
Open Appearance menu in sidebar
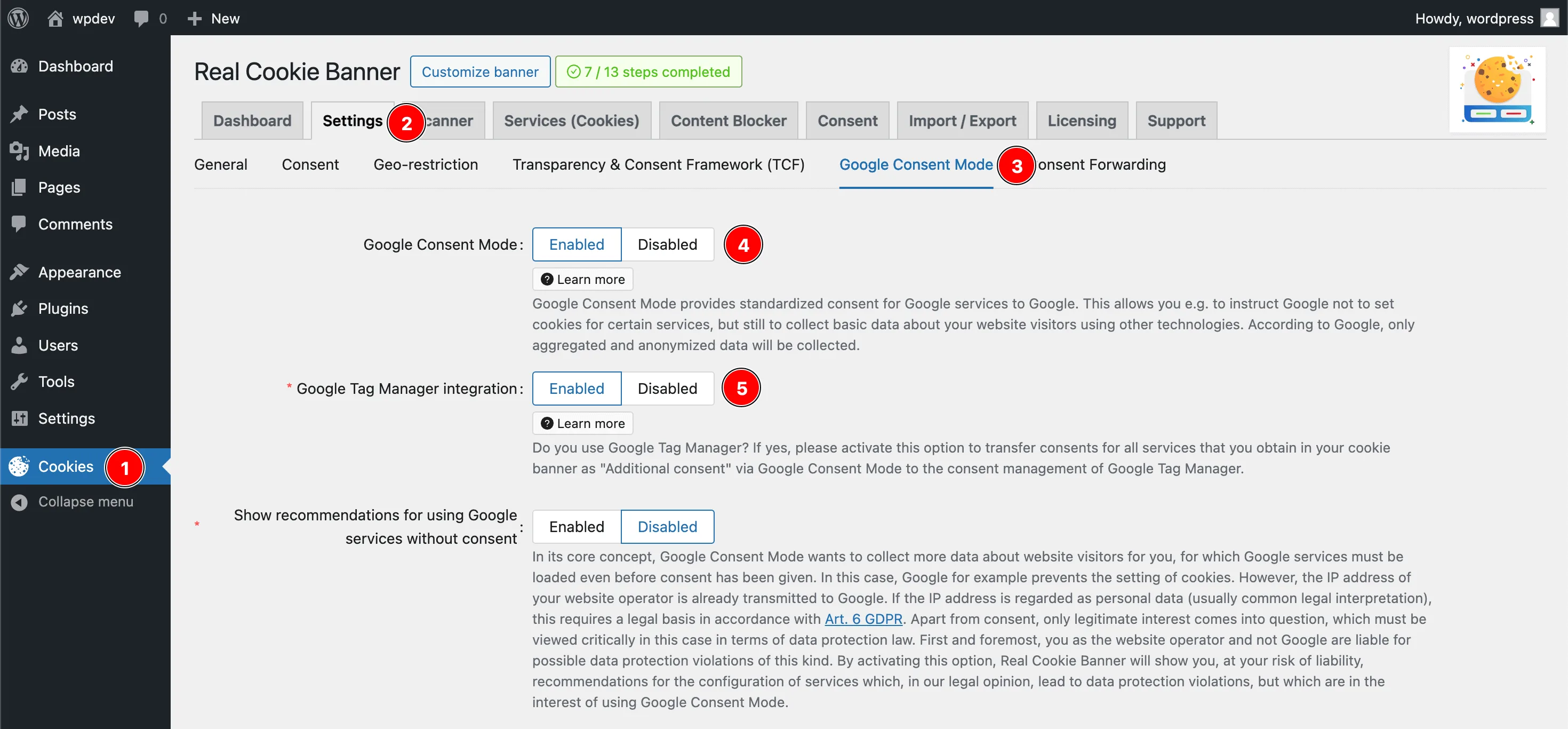(79, 272)
